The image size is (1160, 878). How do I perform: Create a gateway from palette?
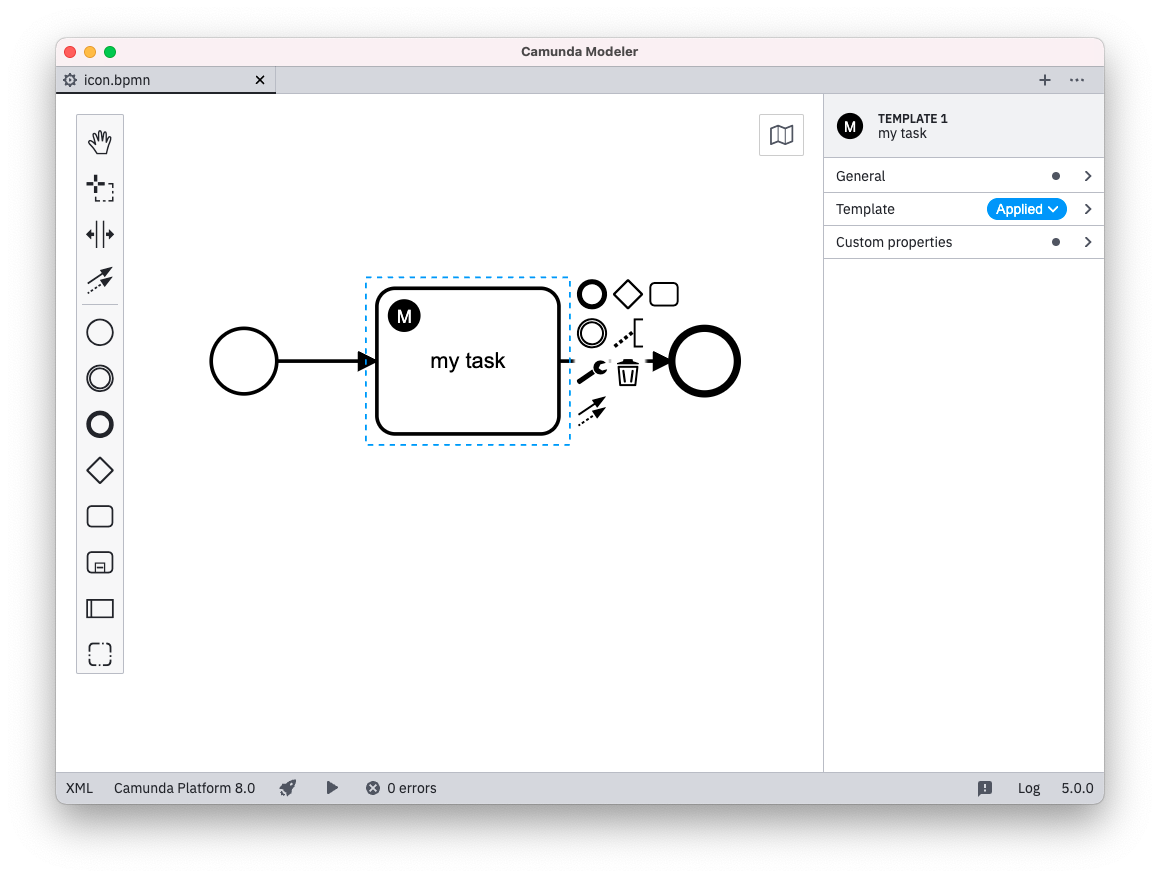click(100, 470)
